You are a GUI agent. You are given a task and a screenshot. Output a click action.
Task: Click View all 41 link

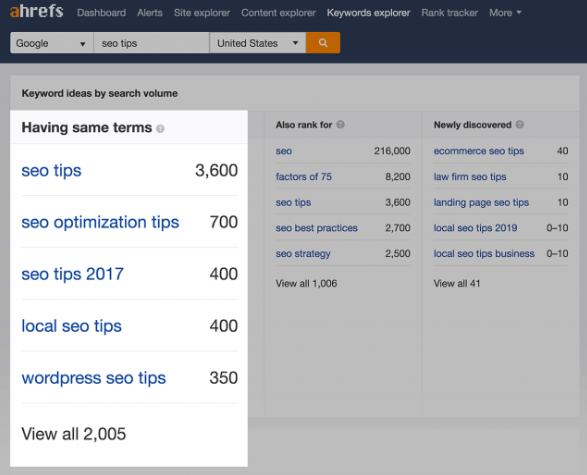click(457, 283)
